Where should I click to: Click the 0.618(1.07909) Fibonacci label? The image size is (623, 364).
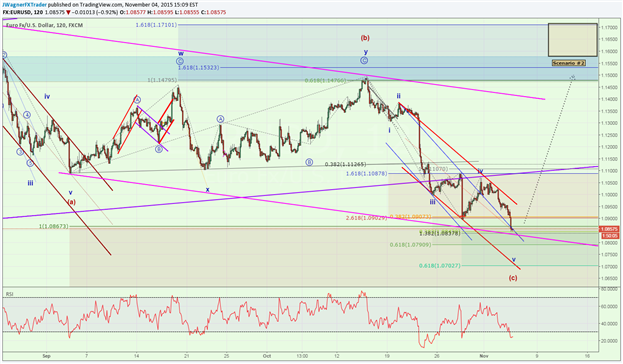click(x=410, y=245)
